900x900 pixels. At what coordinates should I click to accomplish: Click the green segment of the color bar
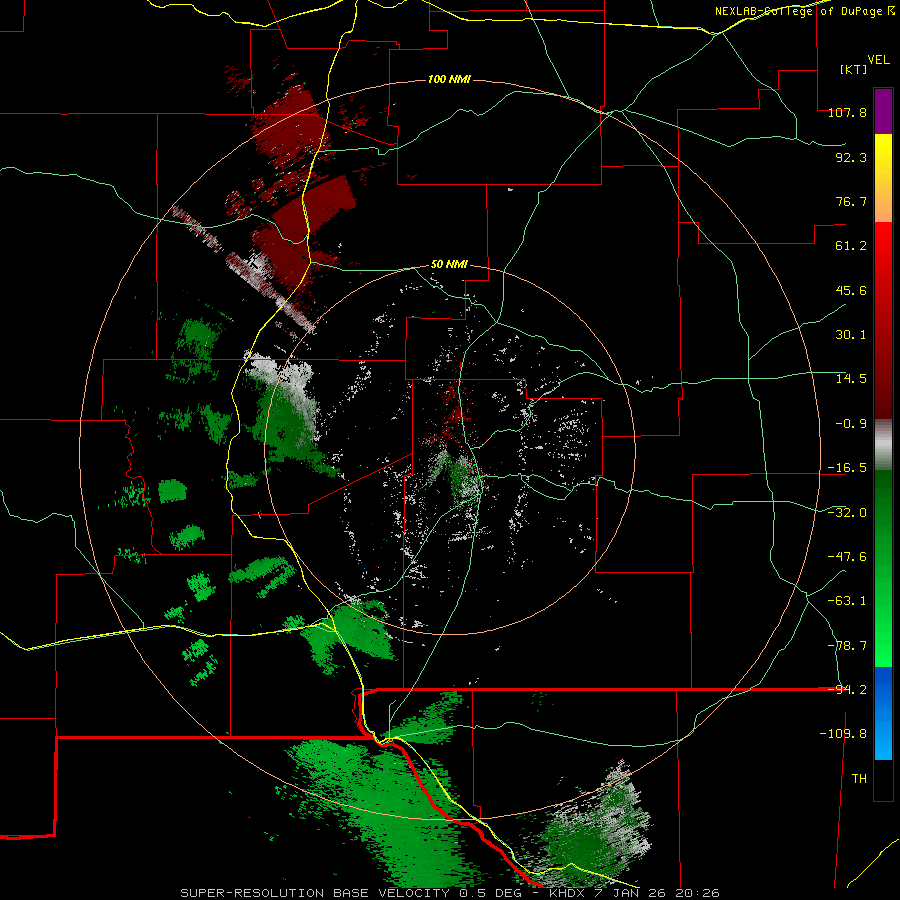(883, 568)
